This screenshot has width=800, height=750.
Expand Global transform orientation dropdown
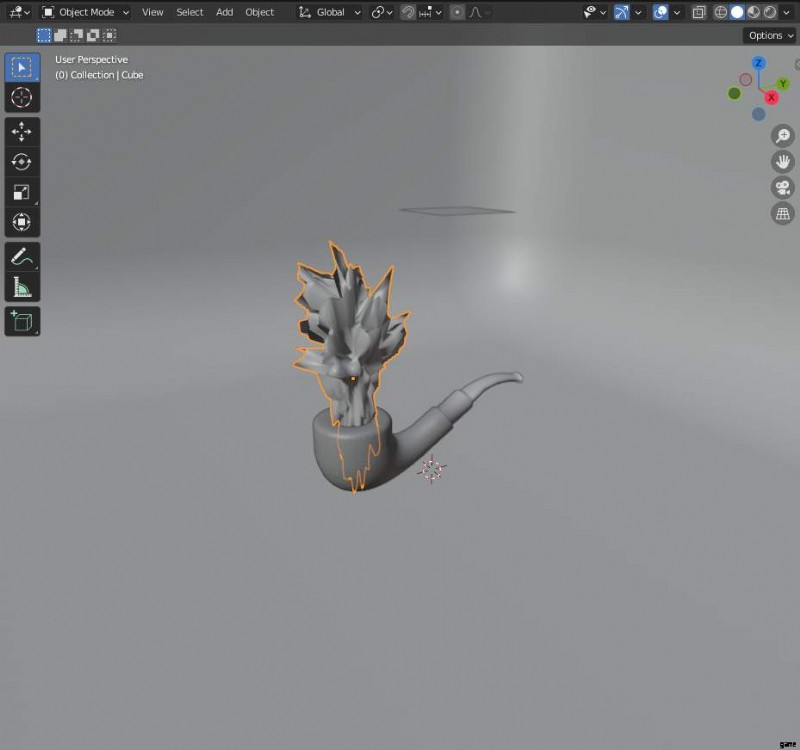(x=329, y=12)
